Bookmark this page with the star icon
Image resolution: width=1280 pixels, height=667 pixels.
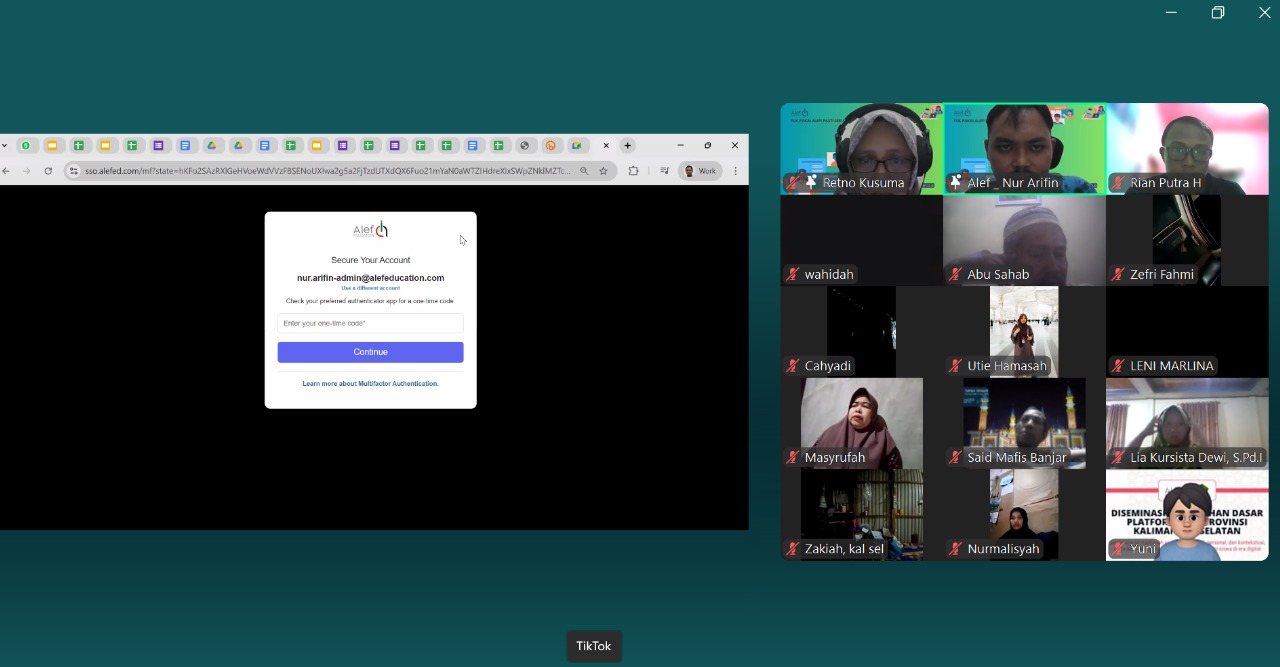point(603,171)
